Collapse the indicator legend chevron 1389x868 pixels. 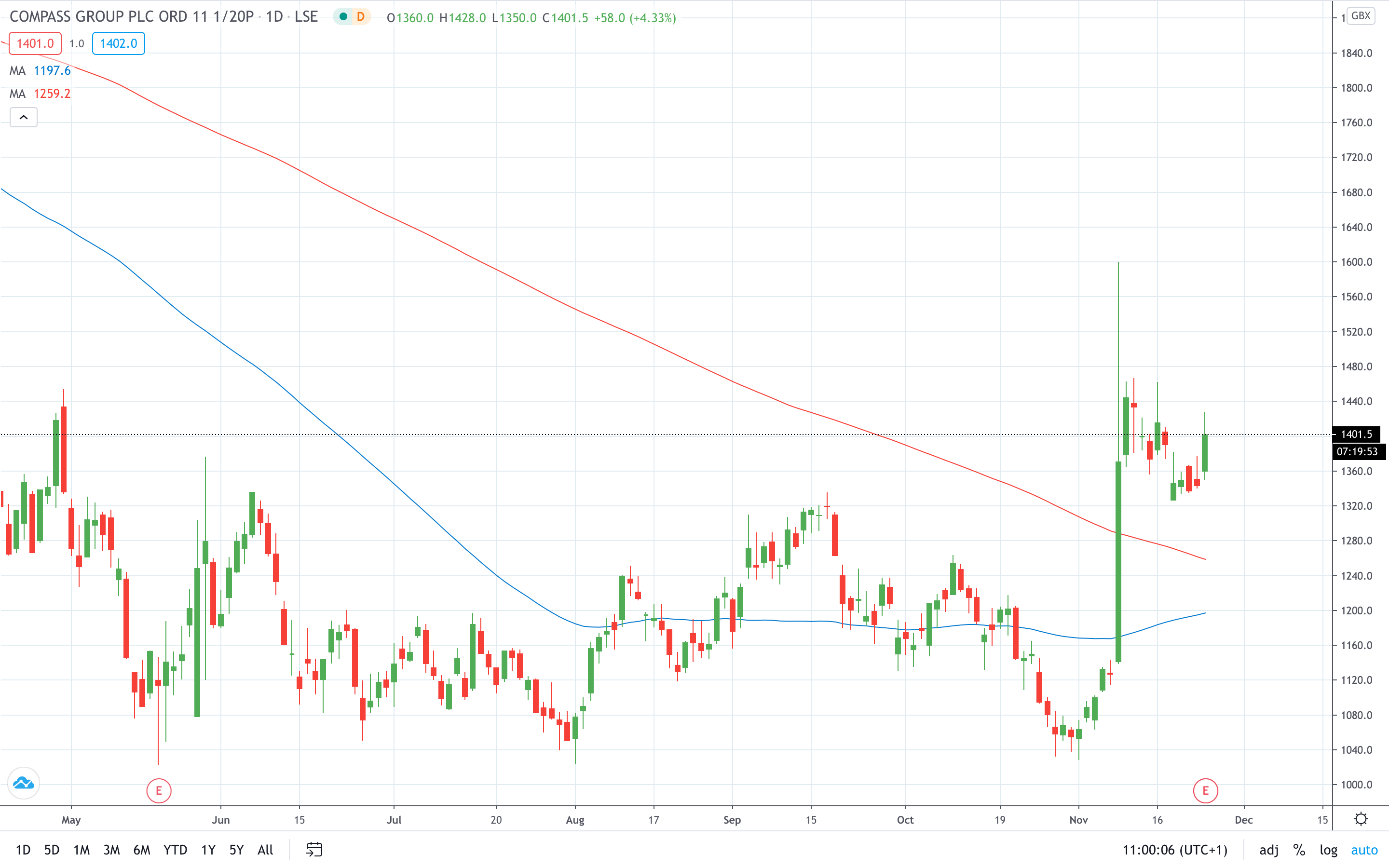point(24,117)
